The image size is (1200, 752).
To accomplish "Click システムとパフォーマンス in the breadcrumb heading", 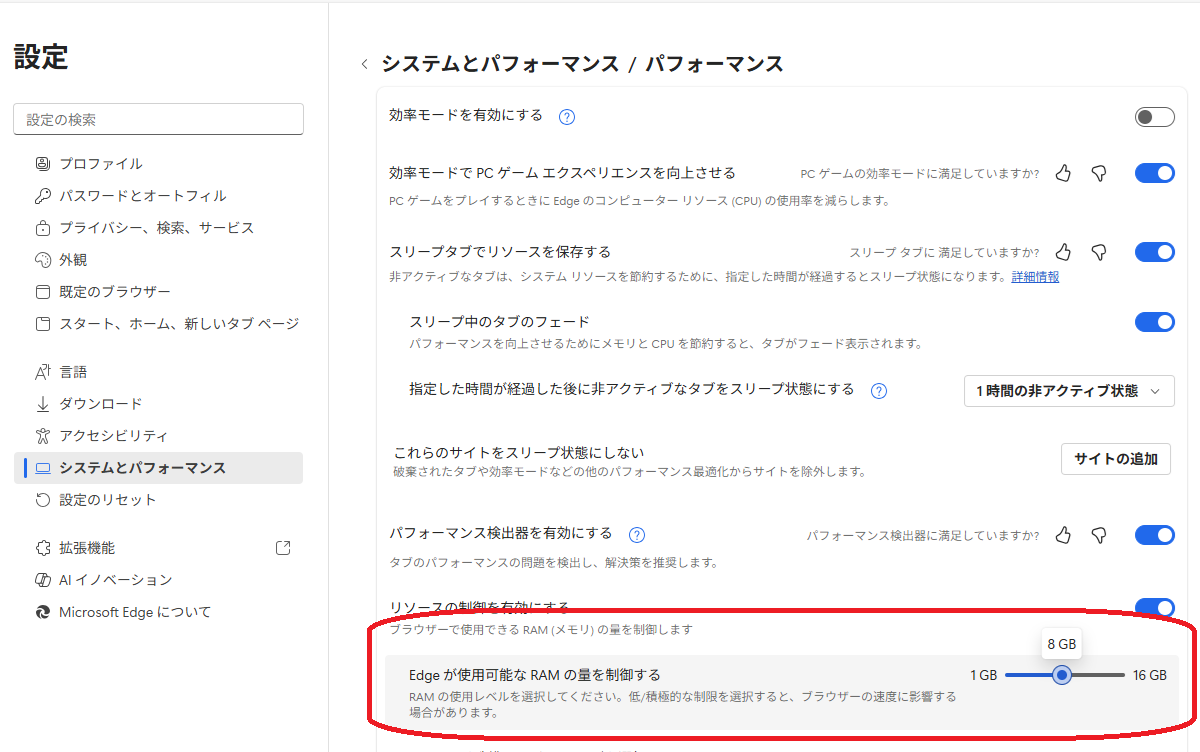I will click(500, 65).
